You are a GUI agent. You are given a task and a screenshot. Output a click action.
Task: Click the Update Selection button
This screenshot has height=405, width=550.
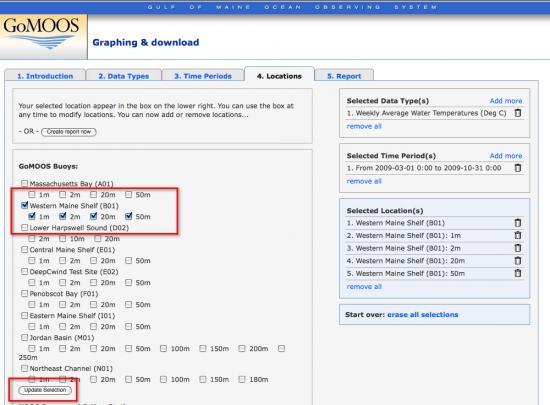45,390
